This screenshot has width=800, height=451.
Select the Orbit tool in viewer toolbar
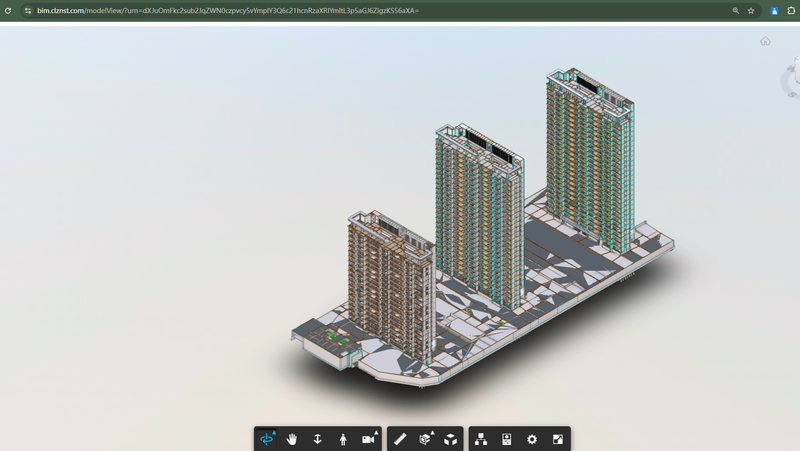click(x=267, y=439)
